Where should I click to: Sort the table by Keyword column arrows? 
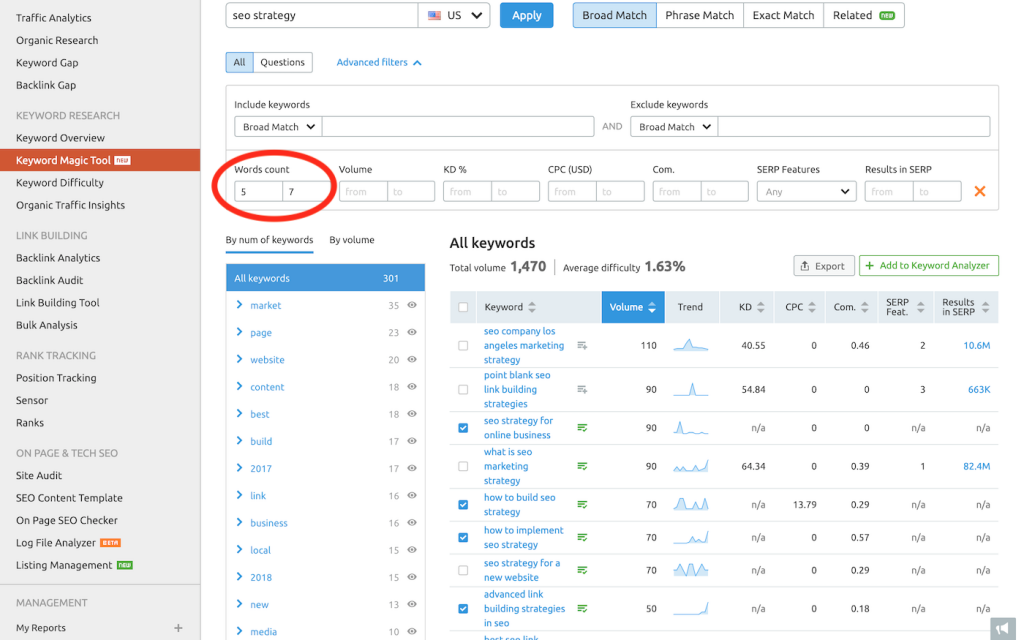pyautogui.click(x=532, y=307)
